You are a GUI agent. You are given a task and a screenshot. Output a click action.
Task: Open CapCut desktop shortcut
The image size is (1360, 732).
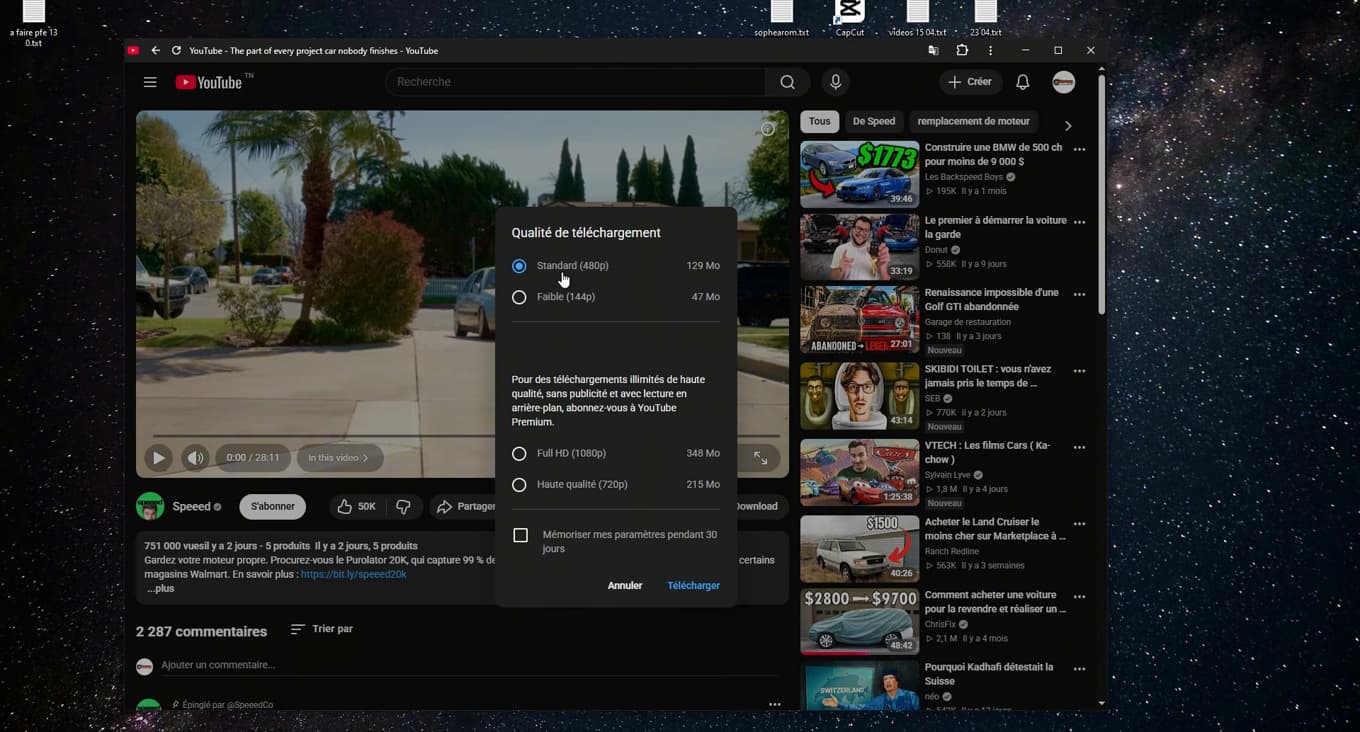[850, 18]
